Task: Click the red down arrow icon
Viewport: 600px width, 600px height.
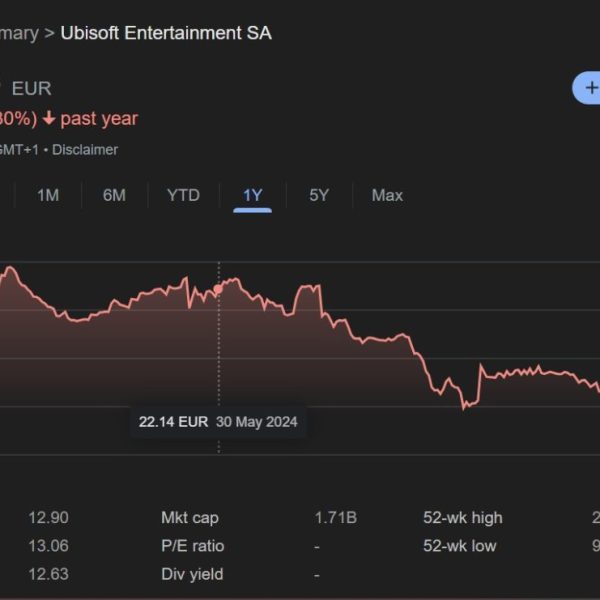Action: (x=49, y=118)
